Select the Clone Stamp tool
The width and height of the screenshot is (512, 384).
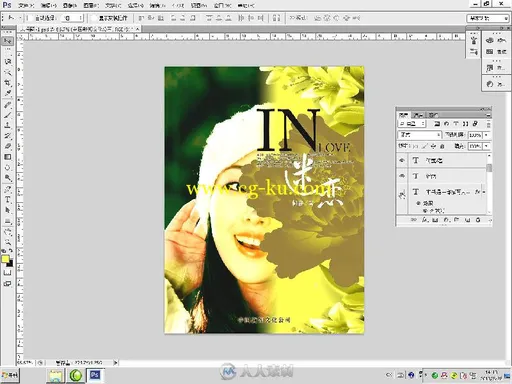point(8,125)
